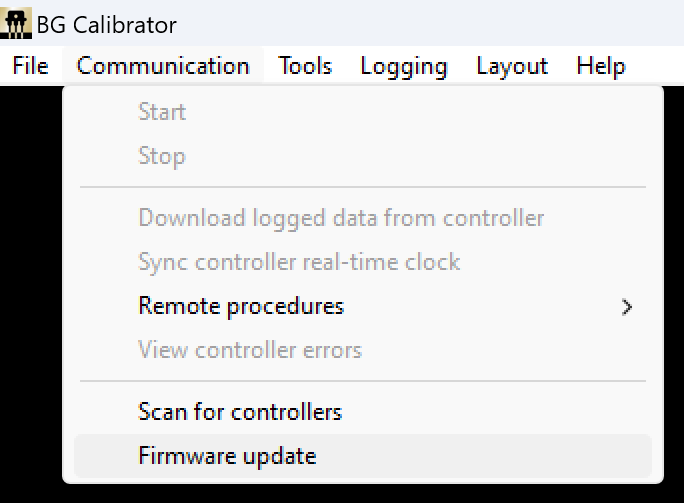Open the Logging menu
This screenshot has height=503, width=684.
point(404,66)
